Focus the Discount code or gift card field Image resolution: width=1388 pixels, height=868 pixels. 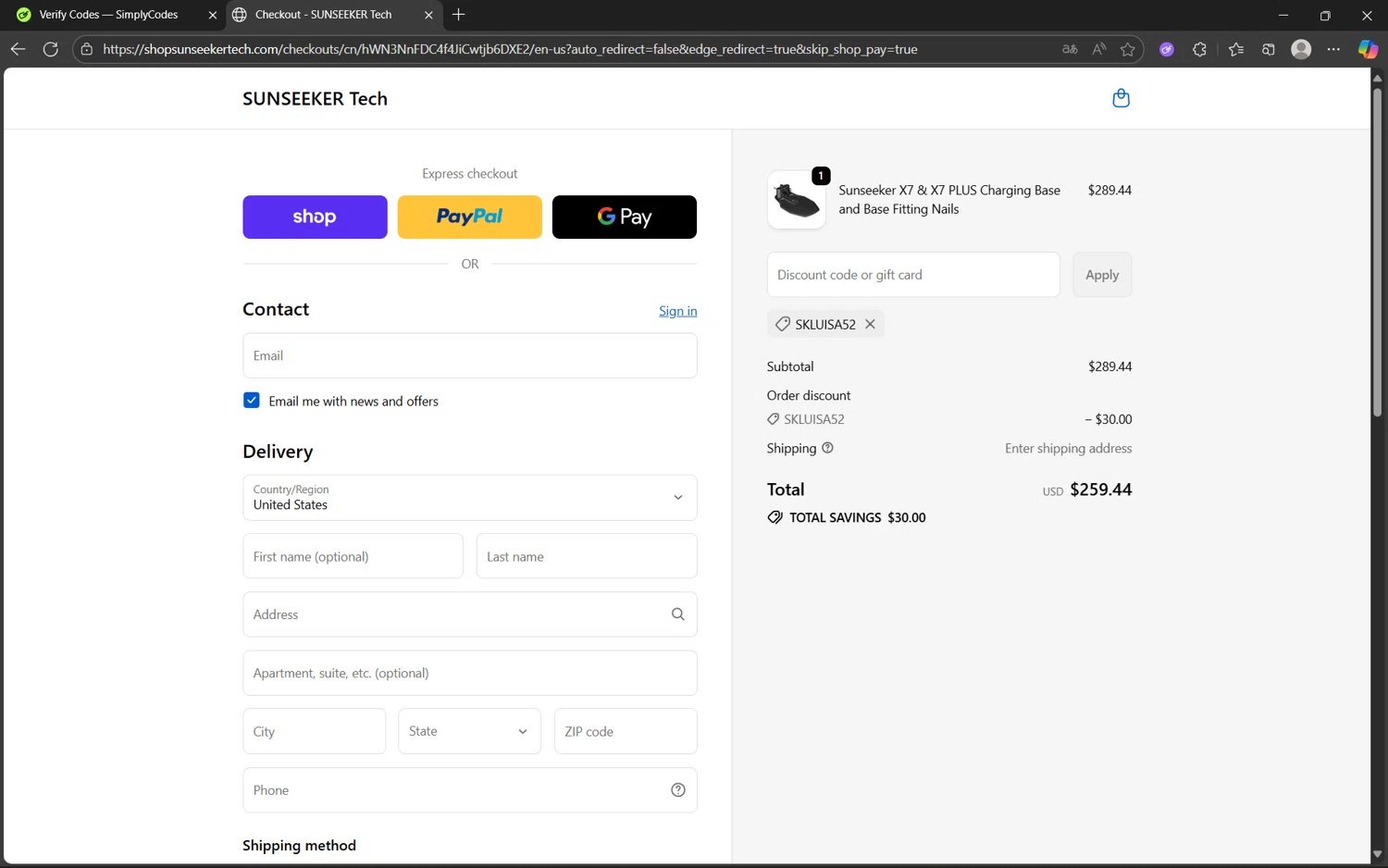pyautogui.click(x=913, y=275)
